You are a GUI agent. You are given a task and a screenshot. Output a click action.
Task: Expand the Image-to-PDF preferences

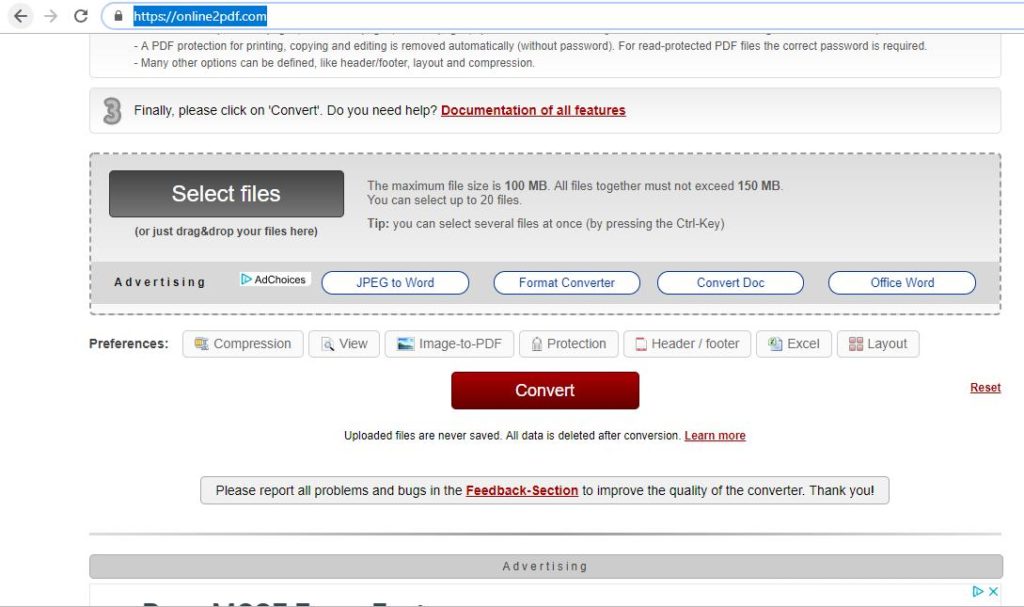pos(449,344)
